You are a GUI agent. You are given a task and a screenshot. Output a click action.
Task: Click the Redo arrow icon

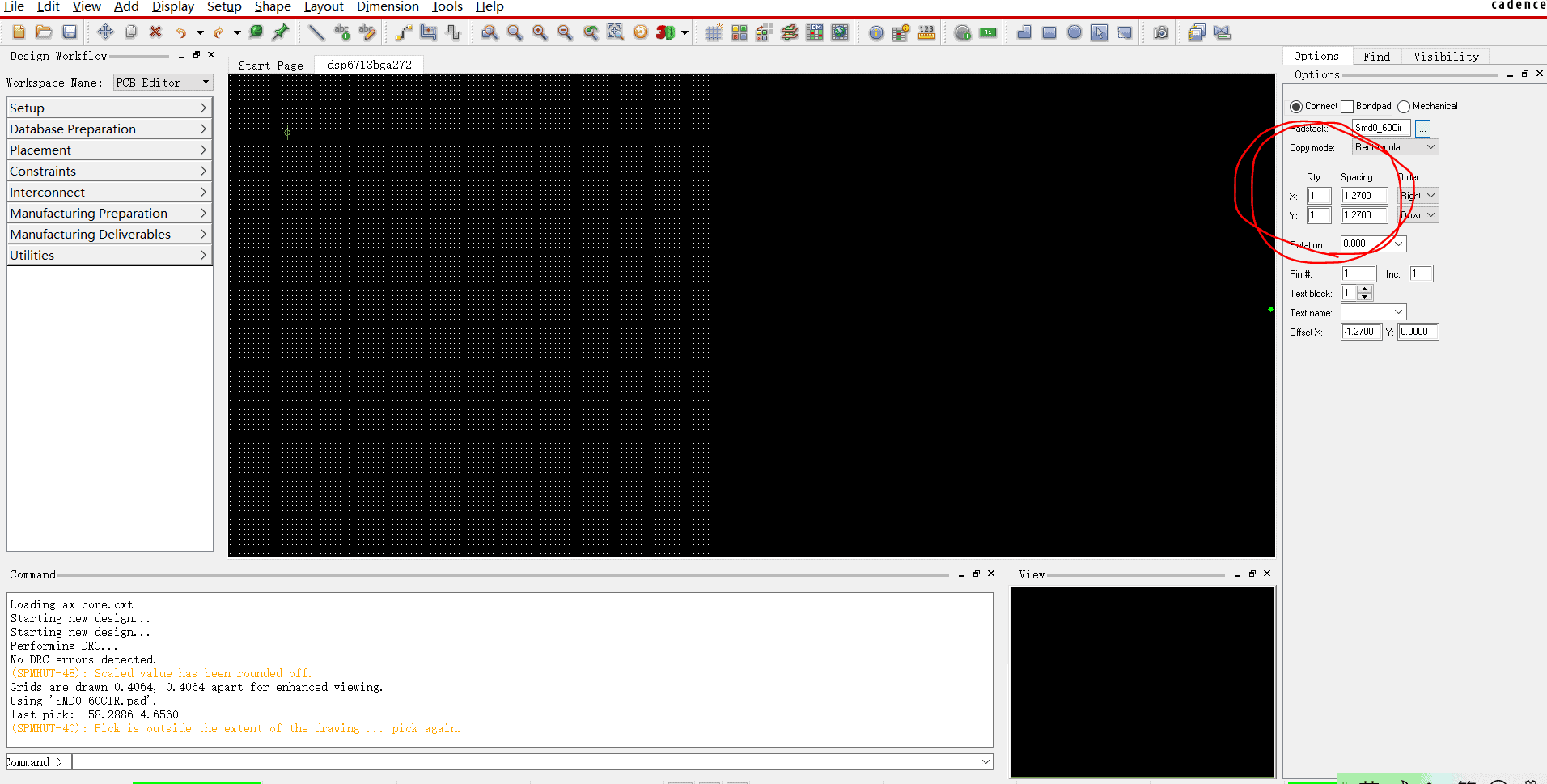pos(218,32)
